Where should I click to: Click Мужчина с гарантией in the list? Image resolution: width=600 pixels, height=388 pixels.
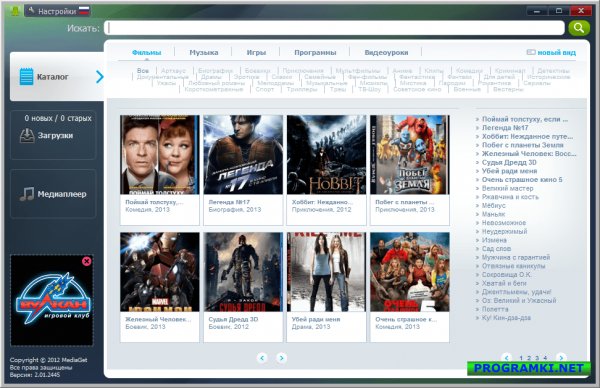tap(516, 258)
